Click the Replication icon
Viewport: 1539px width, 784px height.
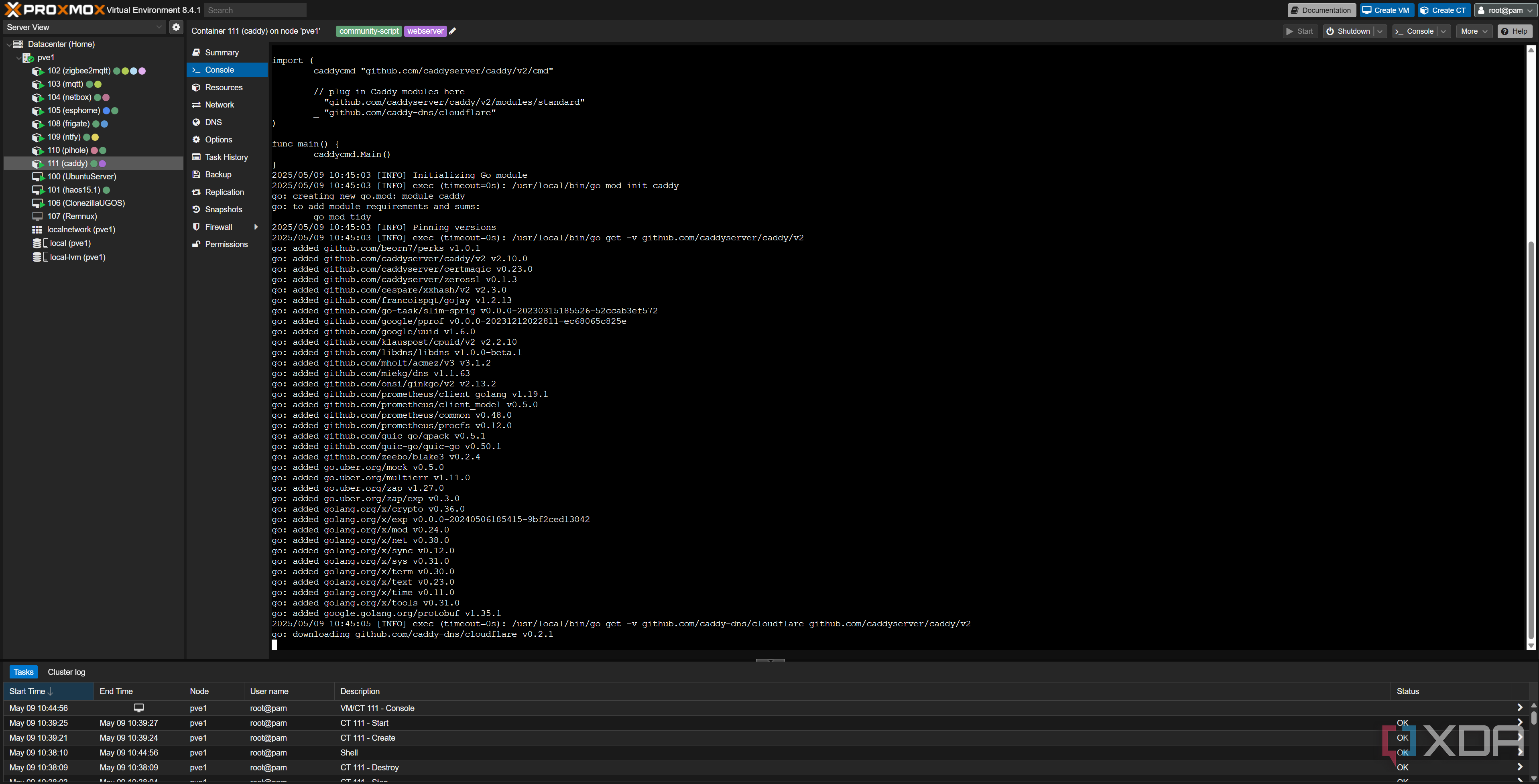[197, 192]
